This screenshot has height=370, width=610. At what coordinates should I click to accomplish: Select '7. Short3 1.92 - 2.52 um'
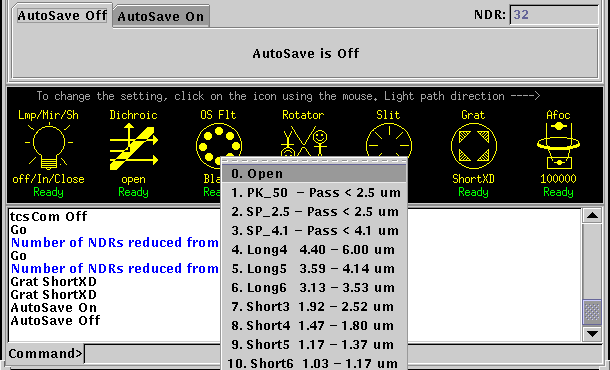(314, 307)
